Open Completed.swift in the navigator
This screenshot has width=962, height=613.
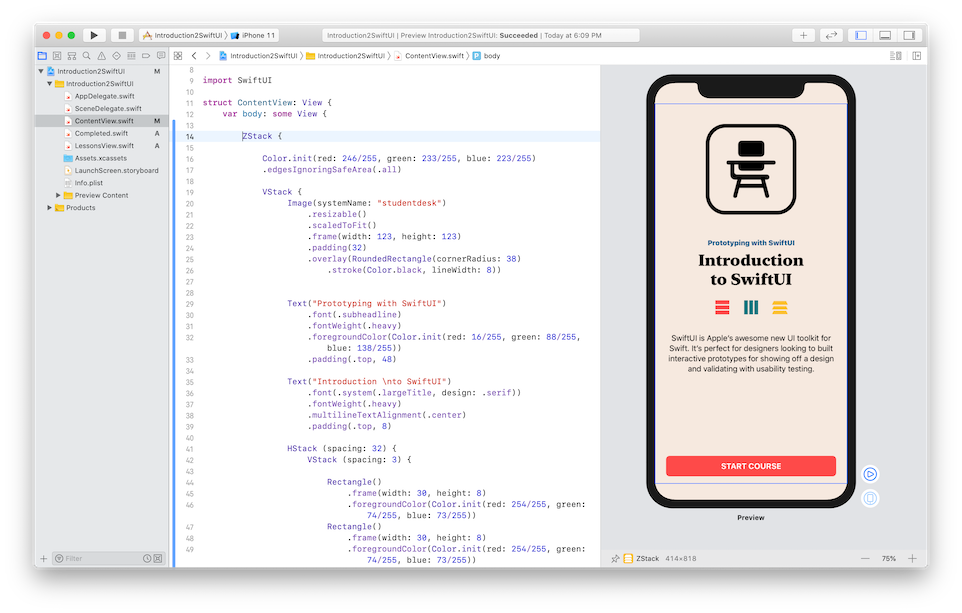coord(101,133)
